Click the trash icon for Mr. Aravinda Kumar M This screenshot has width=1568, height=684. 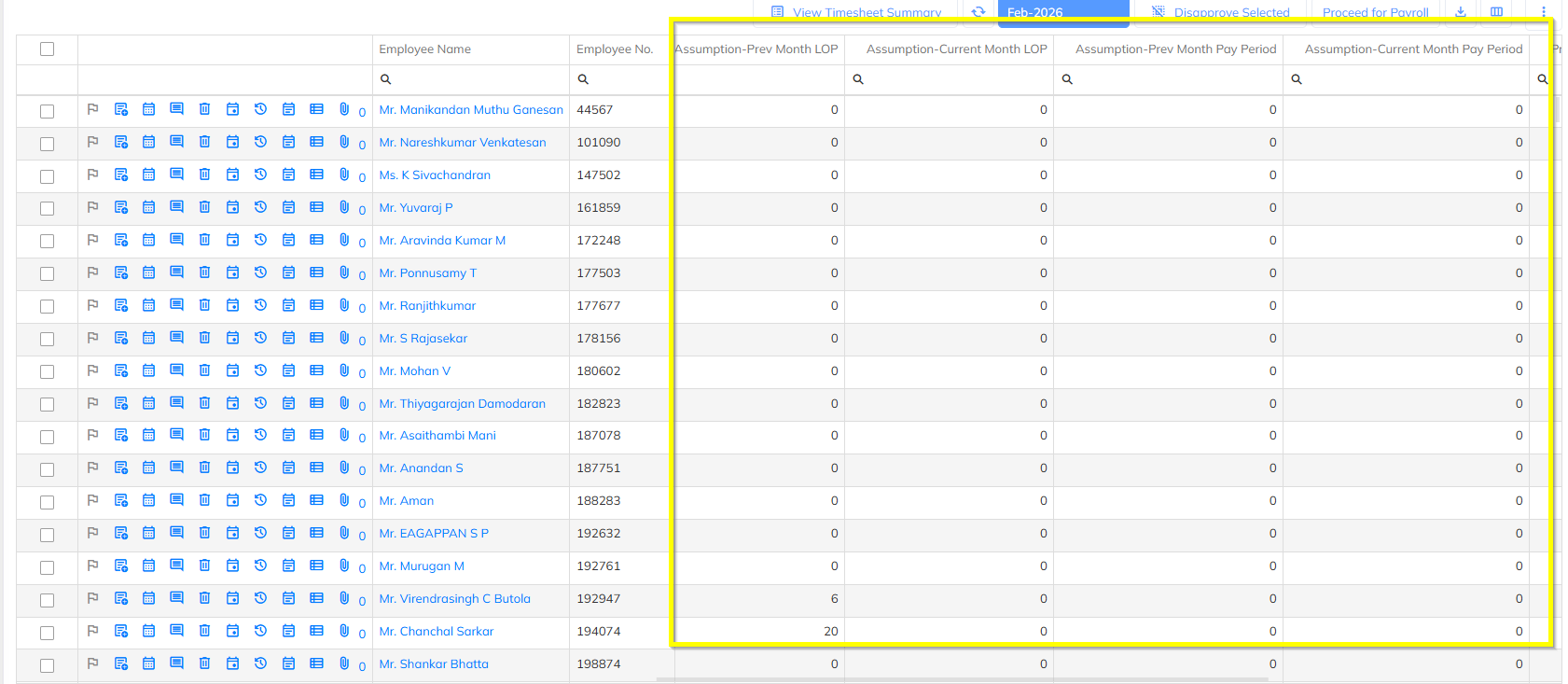tap(204, 240)
